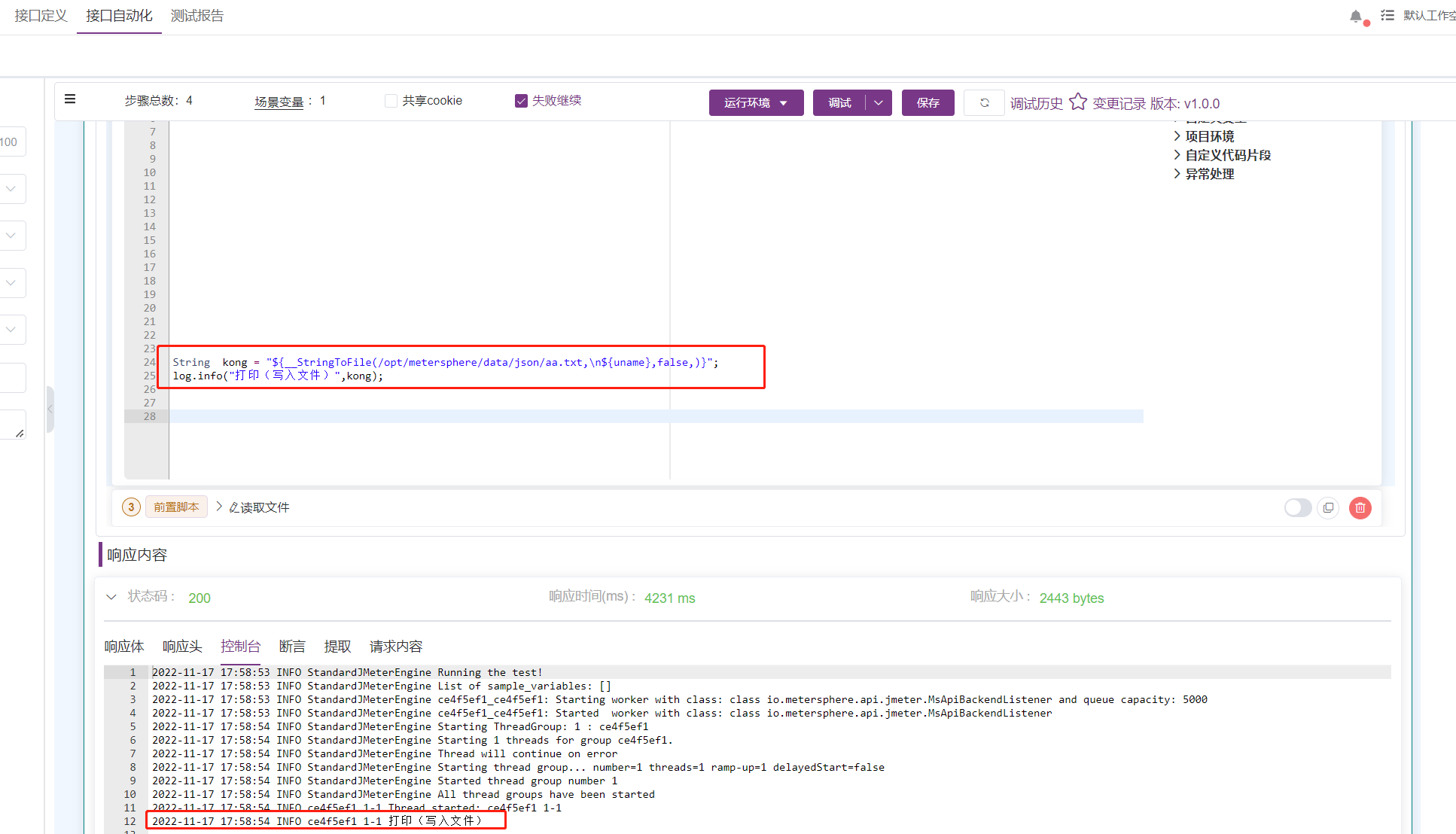Viewport: 1456px width, 834px height.
Task: Select the 接口自动化 tab
Action: (x=119, y=16)
